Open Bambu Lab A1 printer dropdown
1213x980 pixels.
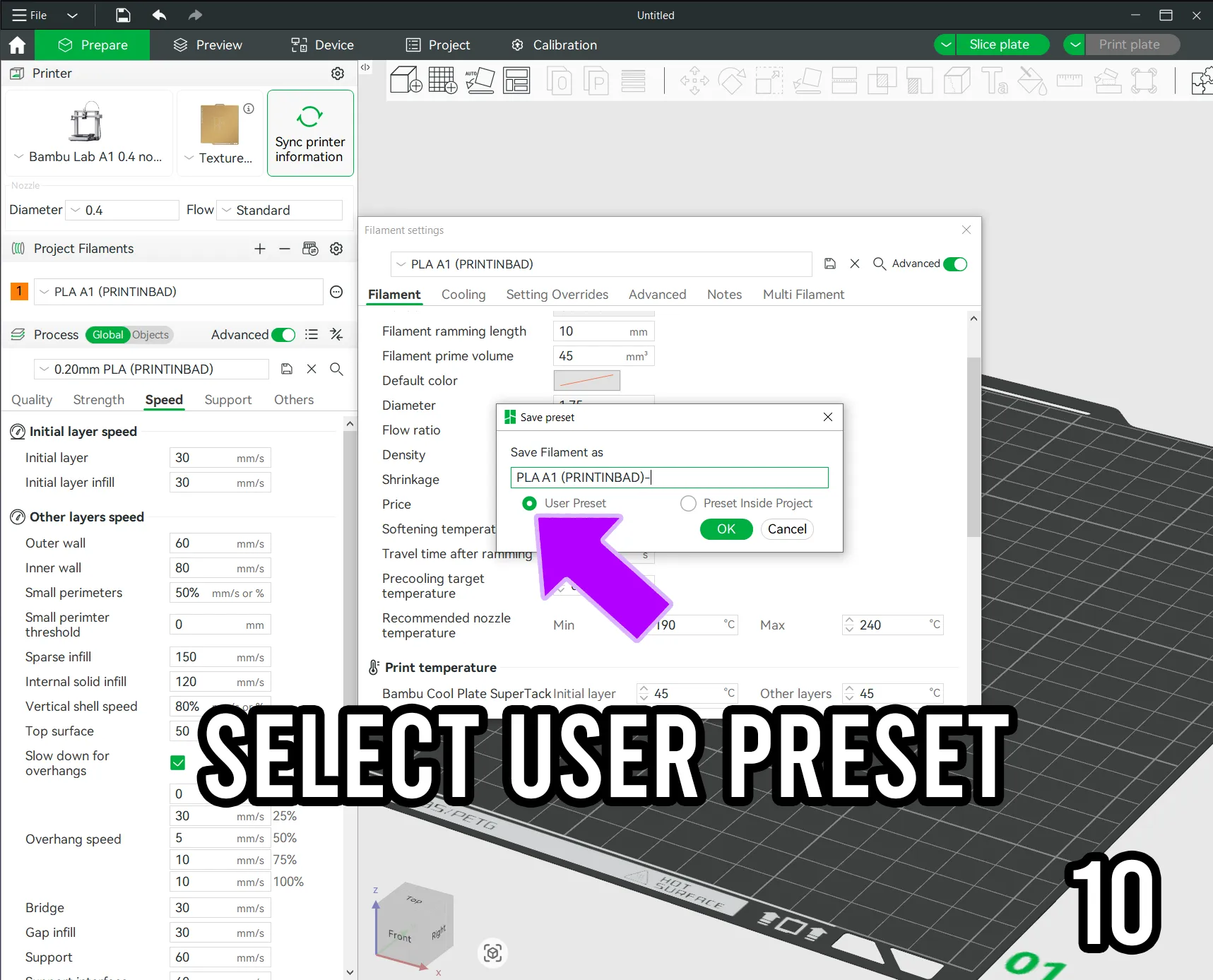point(89,157)
